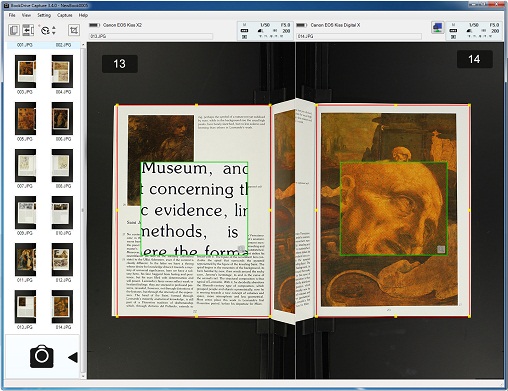Select the crop tool icon
This screenshot has height=391, width=508.
(x=74, y=30)
